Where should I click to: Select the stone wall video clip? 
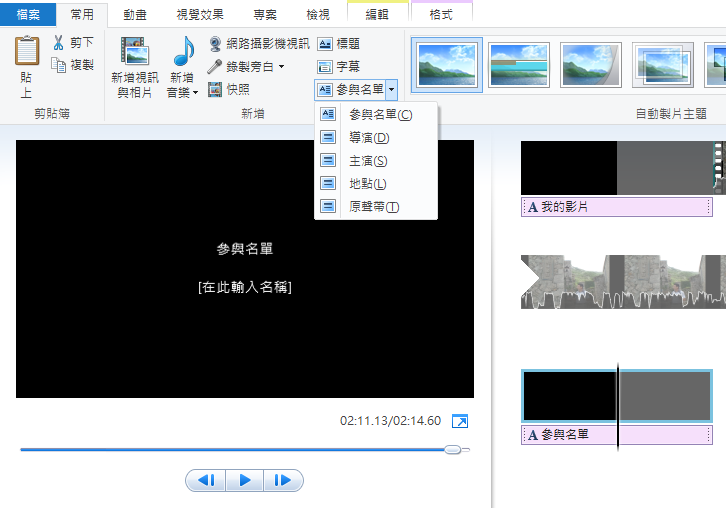623,282
